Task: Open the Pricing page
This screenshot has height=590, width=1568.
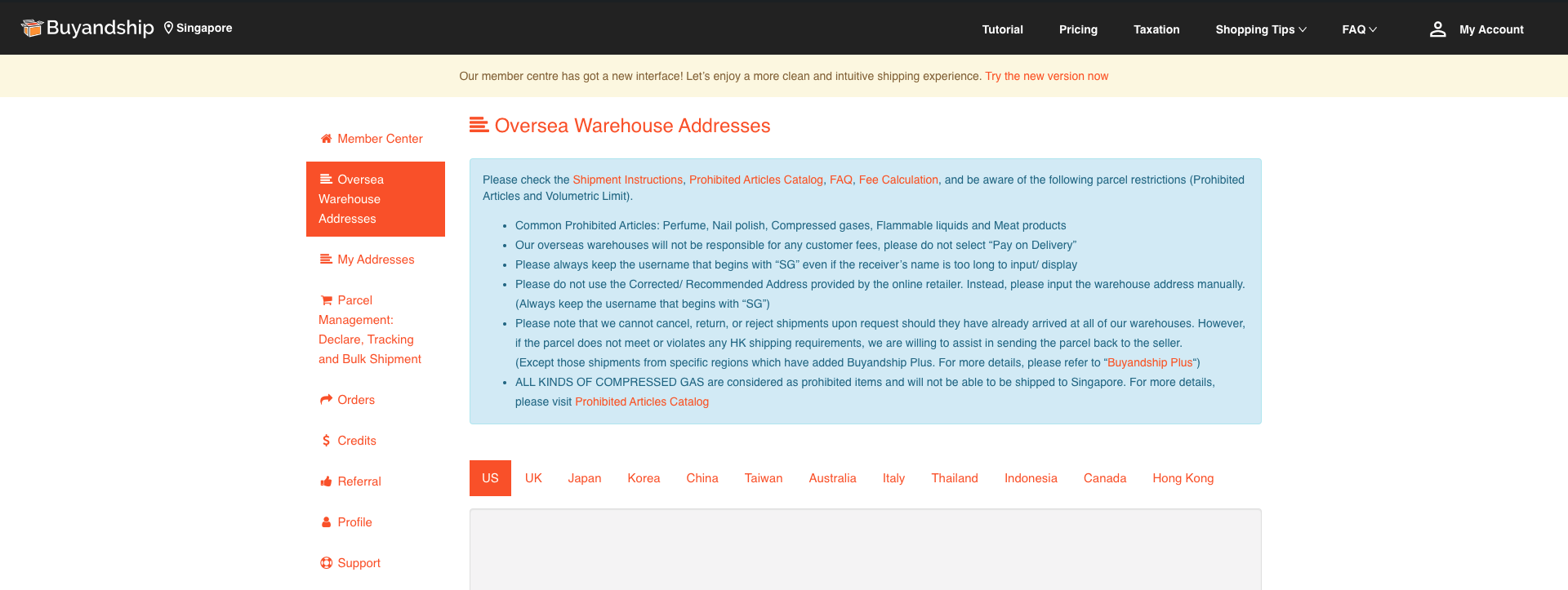Action: pyautogui.click(x=1078, y=29)
